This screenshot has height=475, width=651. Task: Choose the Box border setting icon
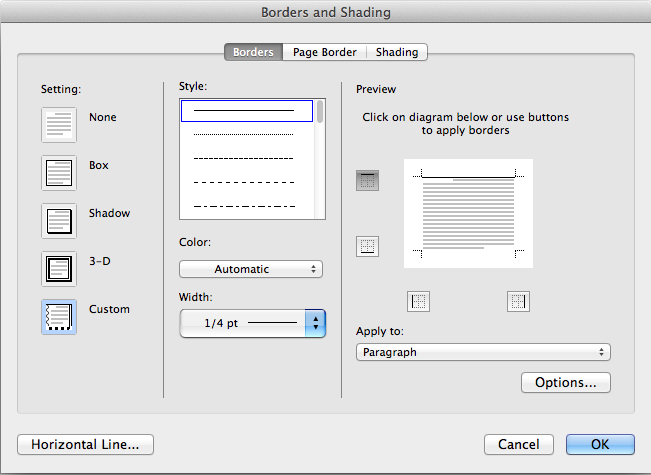tap(59, 172)
